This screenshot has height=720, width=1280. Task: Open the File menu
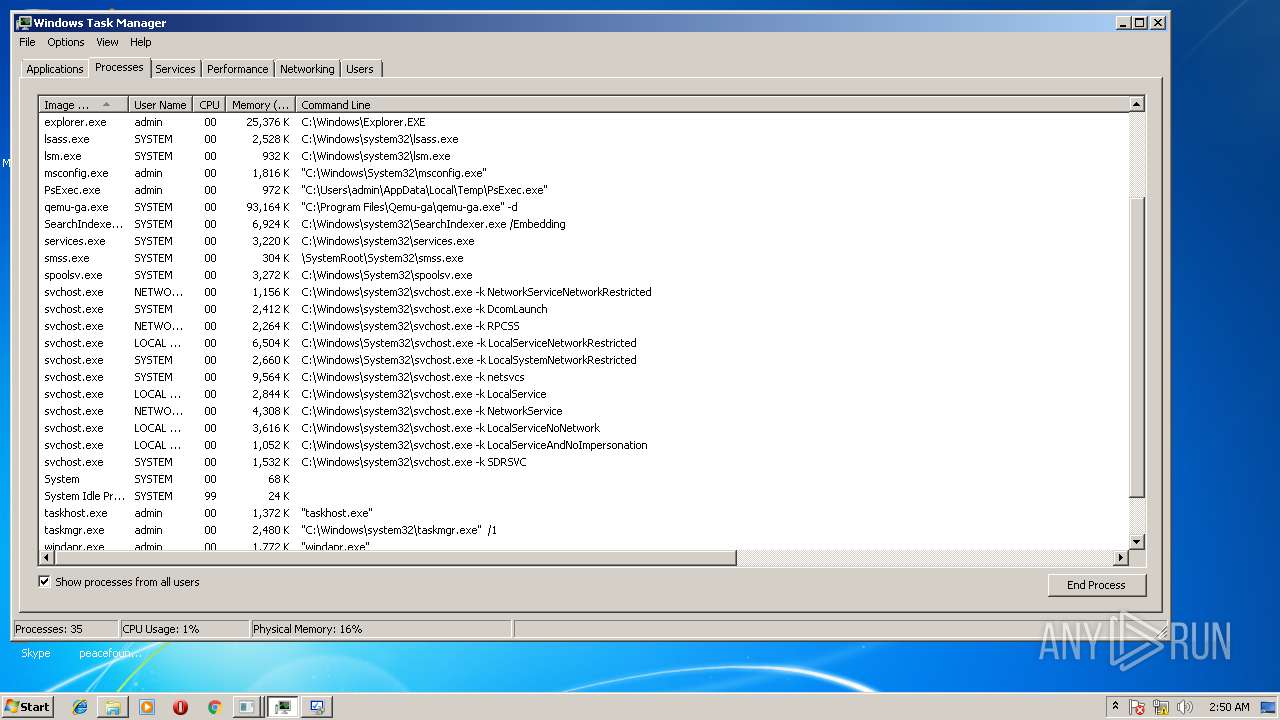pos(27,42)
